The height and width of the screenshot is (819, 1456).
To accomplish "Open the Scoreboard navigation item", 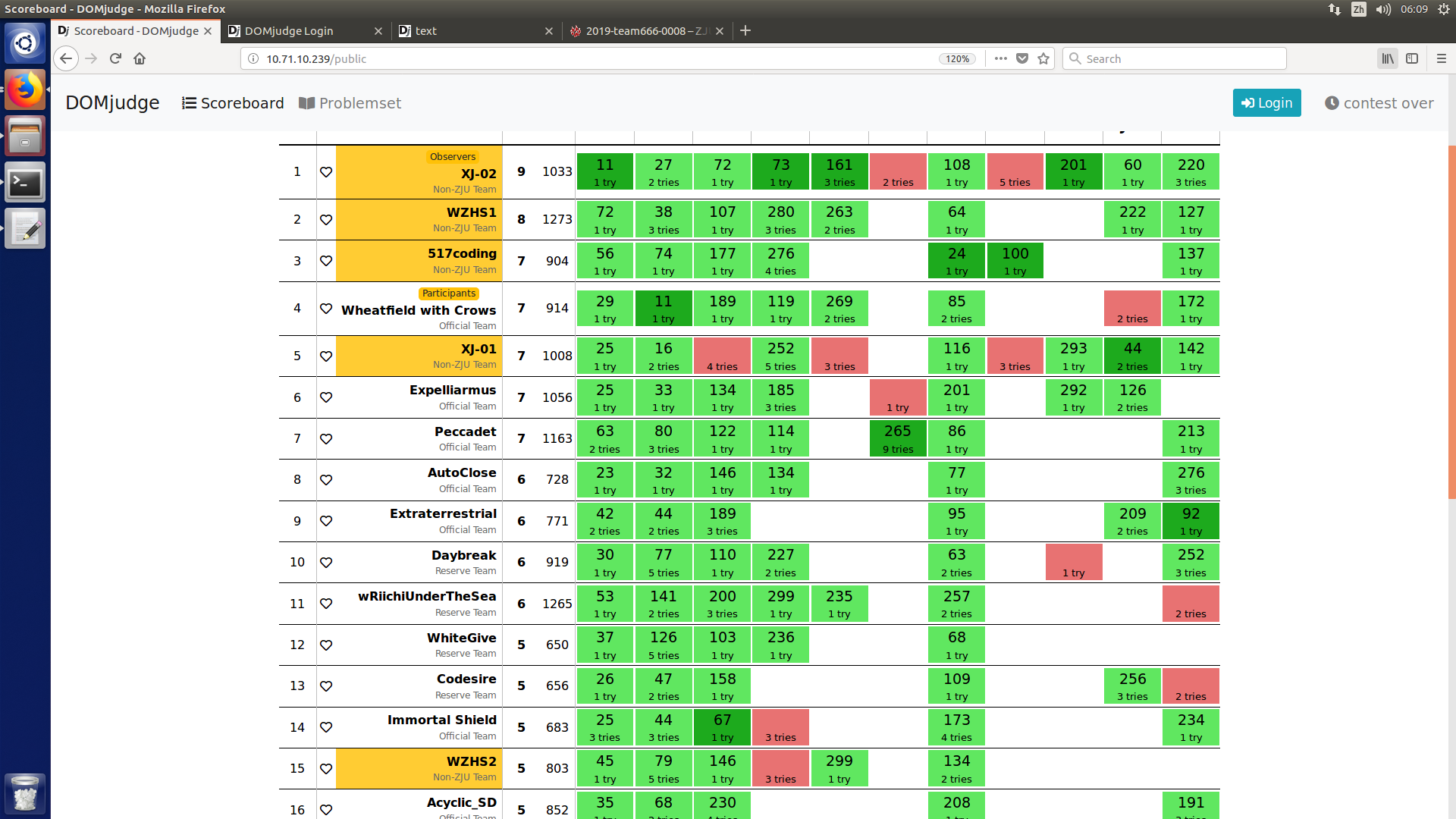I will 233,103.
